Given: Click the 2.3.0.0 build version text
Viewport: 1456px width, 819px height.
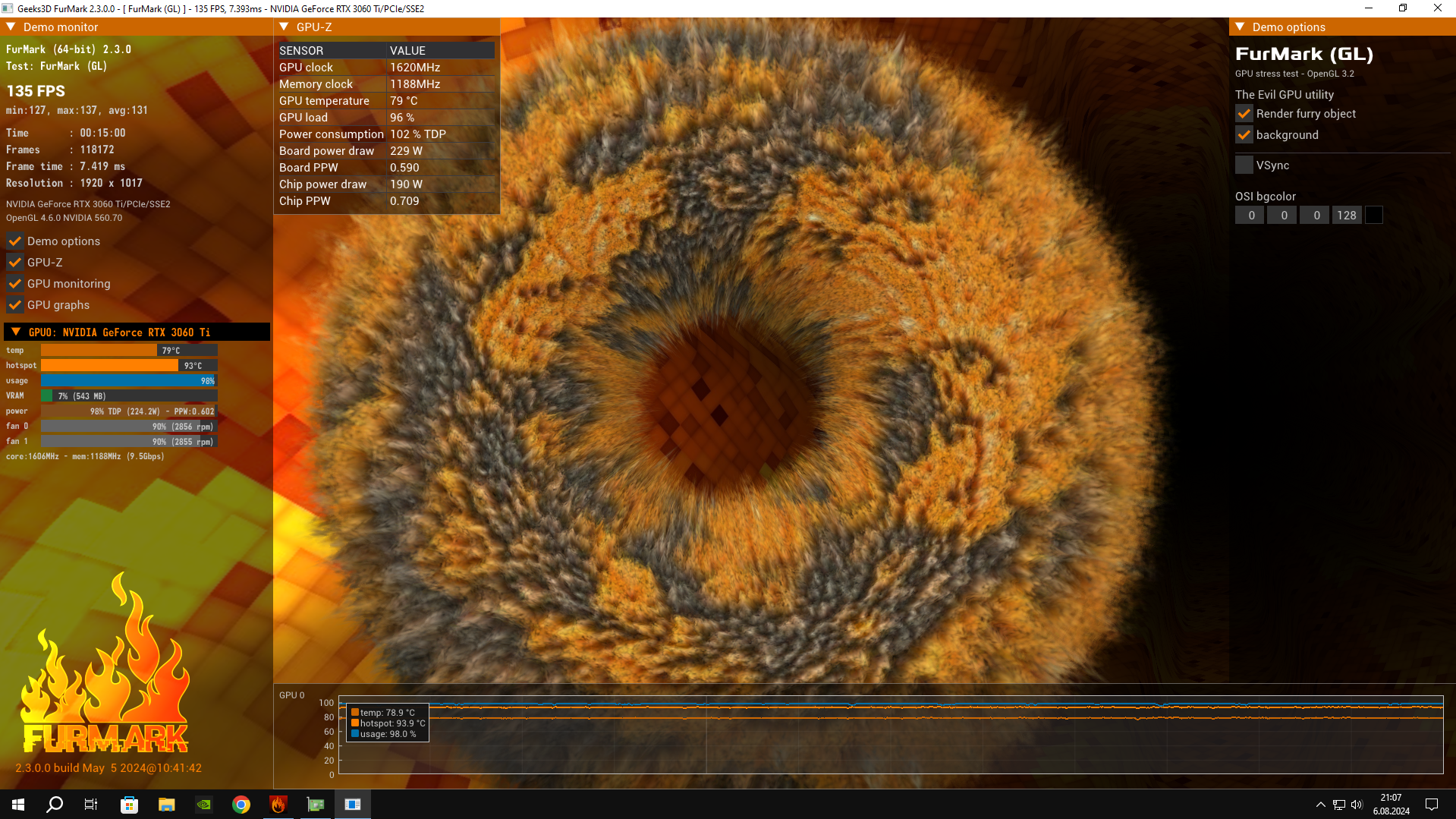Looking at the screenshot, I should [108, 768].
